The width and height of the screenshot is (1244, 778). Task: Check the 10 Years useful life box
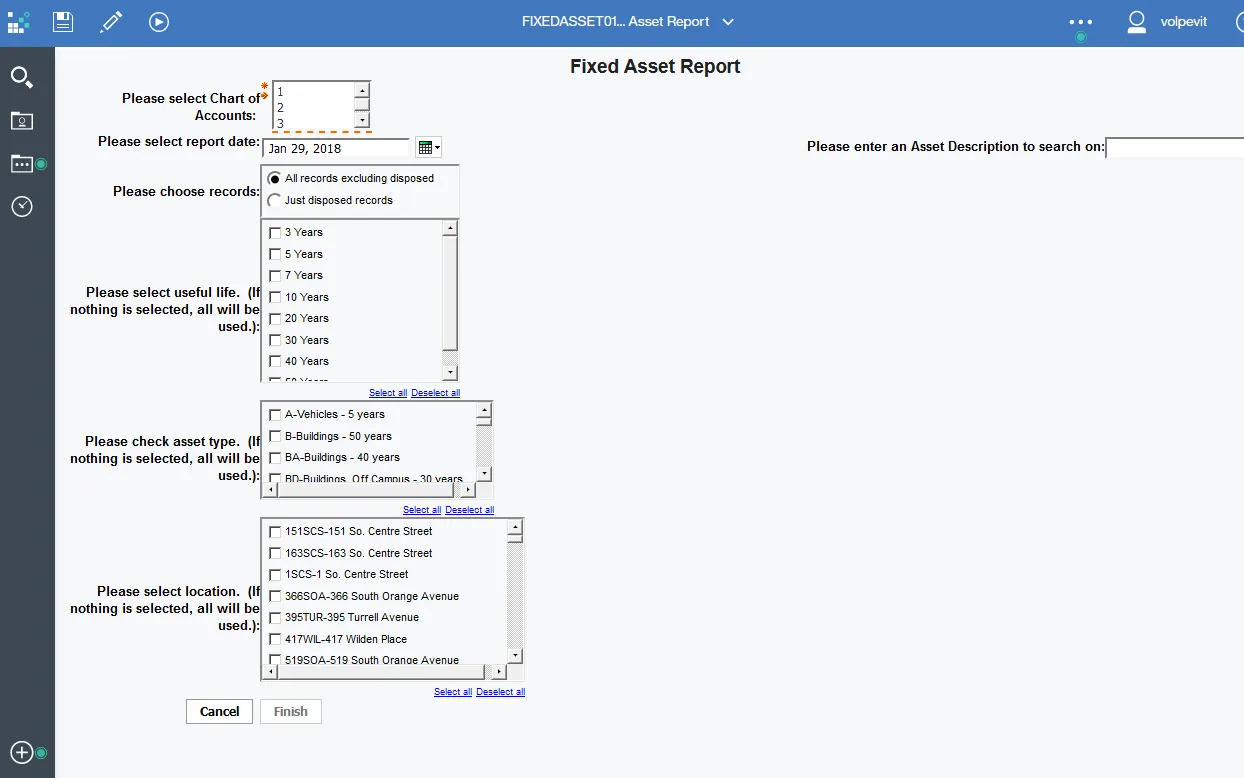[x=275, y=297]
